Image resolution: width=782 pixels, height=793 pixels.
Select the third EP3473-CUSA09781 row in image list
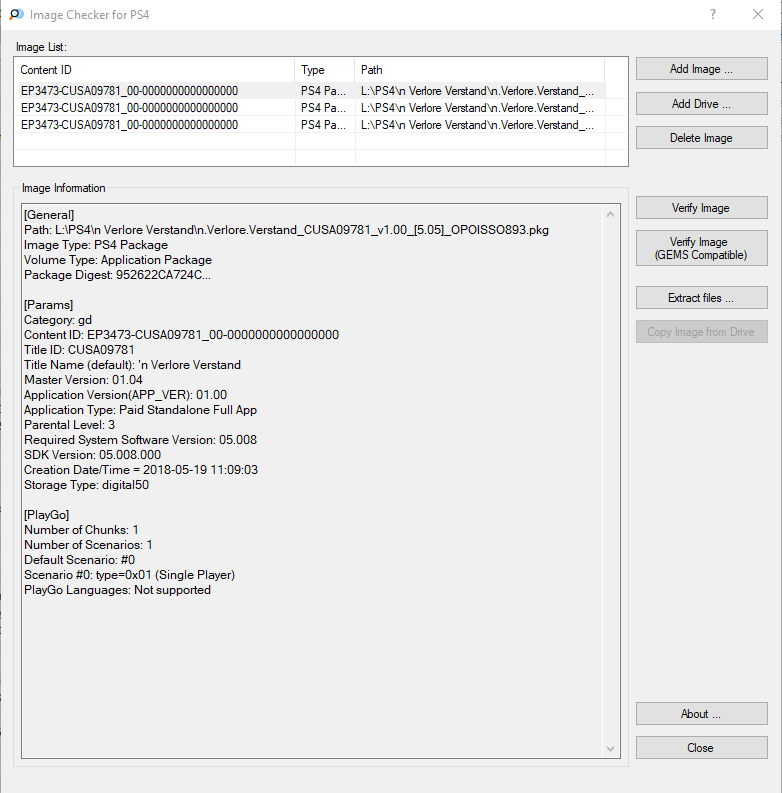[x=312, y=125]
